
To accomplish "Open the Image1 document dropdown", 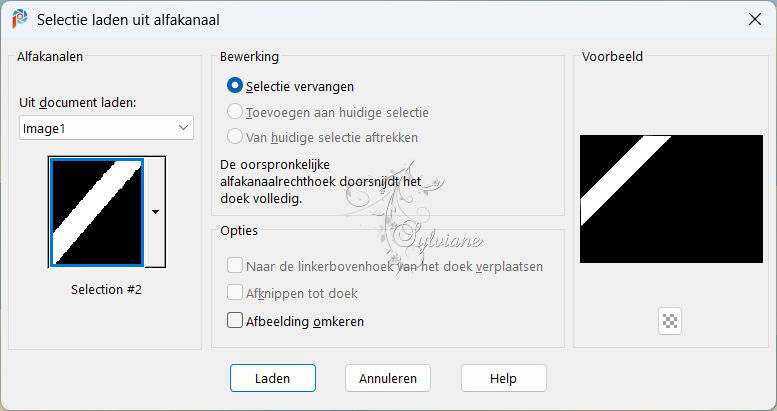I will tap(106, 128).
